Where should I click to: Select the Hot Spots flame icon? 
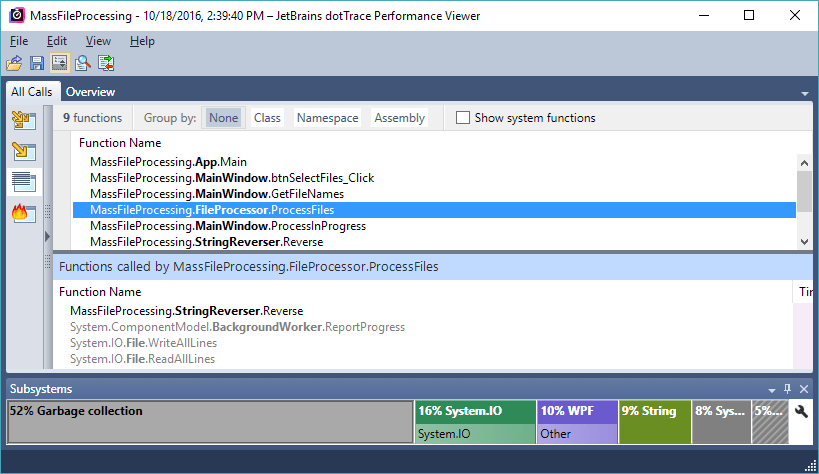pos(24,213)
